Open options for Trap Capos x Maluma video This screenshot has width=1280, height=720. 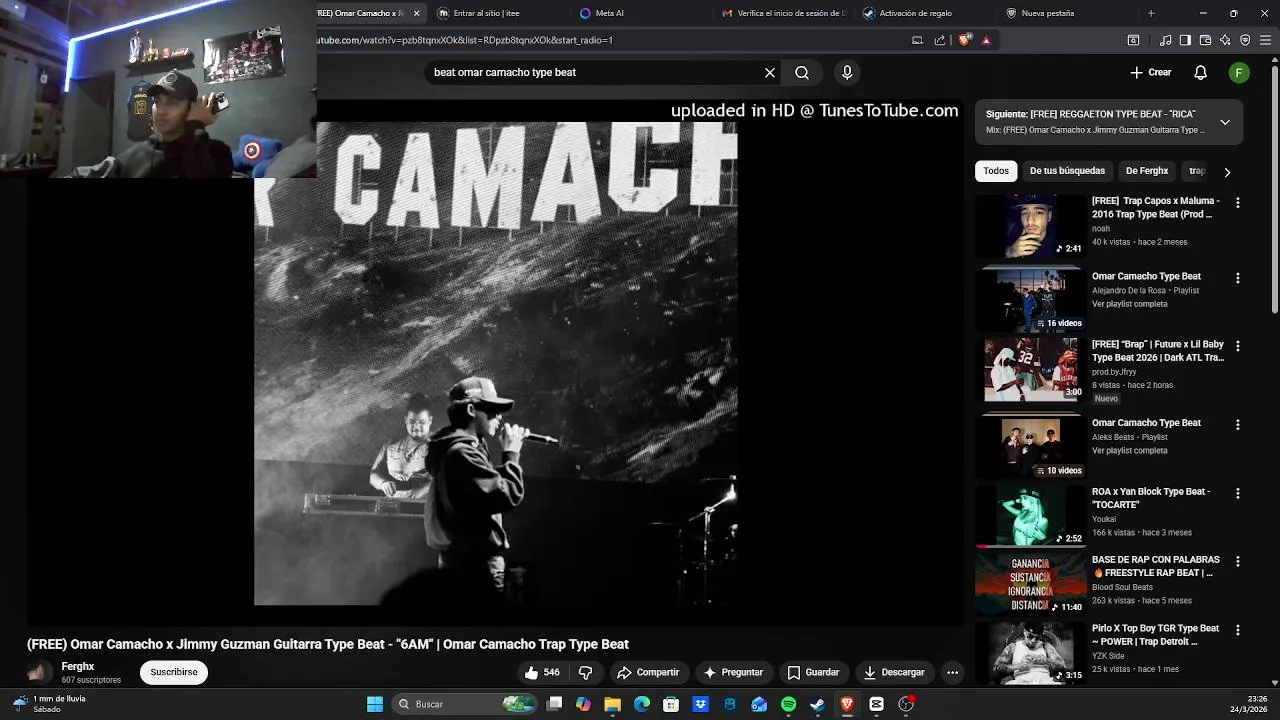pyautogui.click(x=1238, y=203)
